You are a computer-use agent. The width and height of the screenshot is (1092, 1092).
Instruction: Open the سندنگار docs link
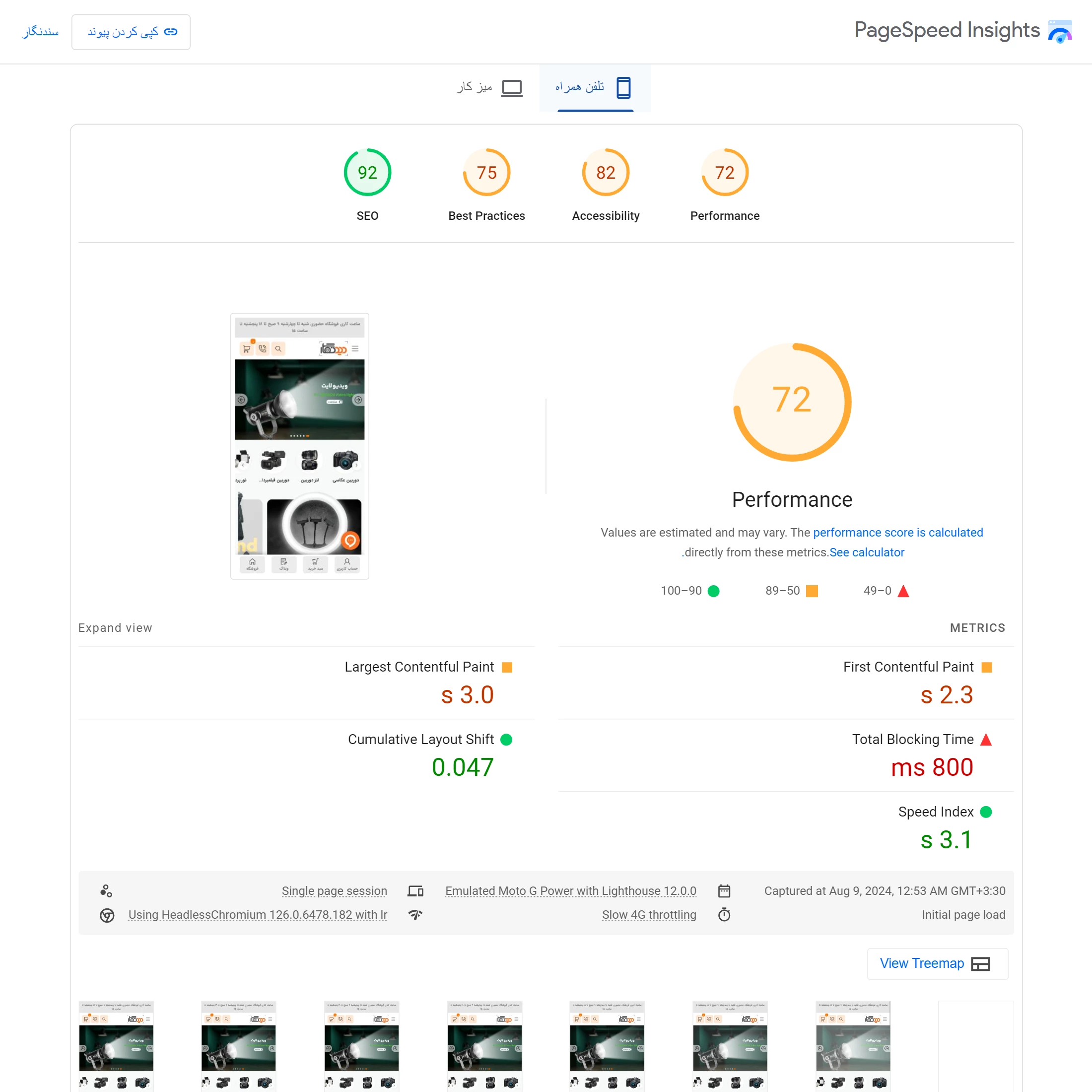coord(40,32)
